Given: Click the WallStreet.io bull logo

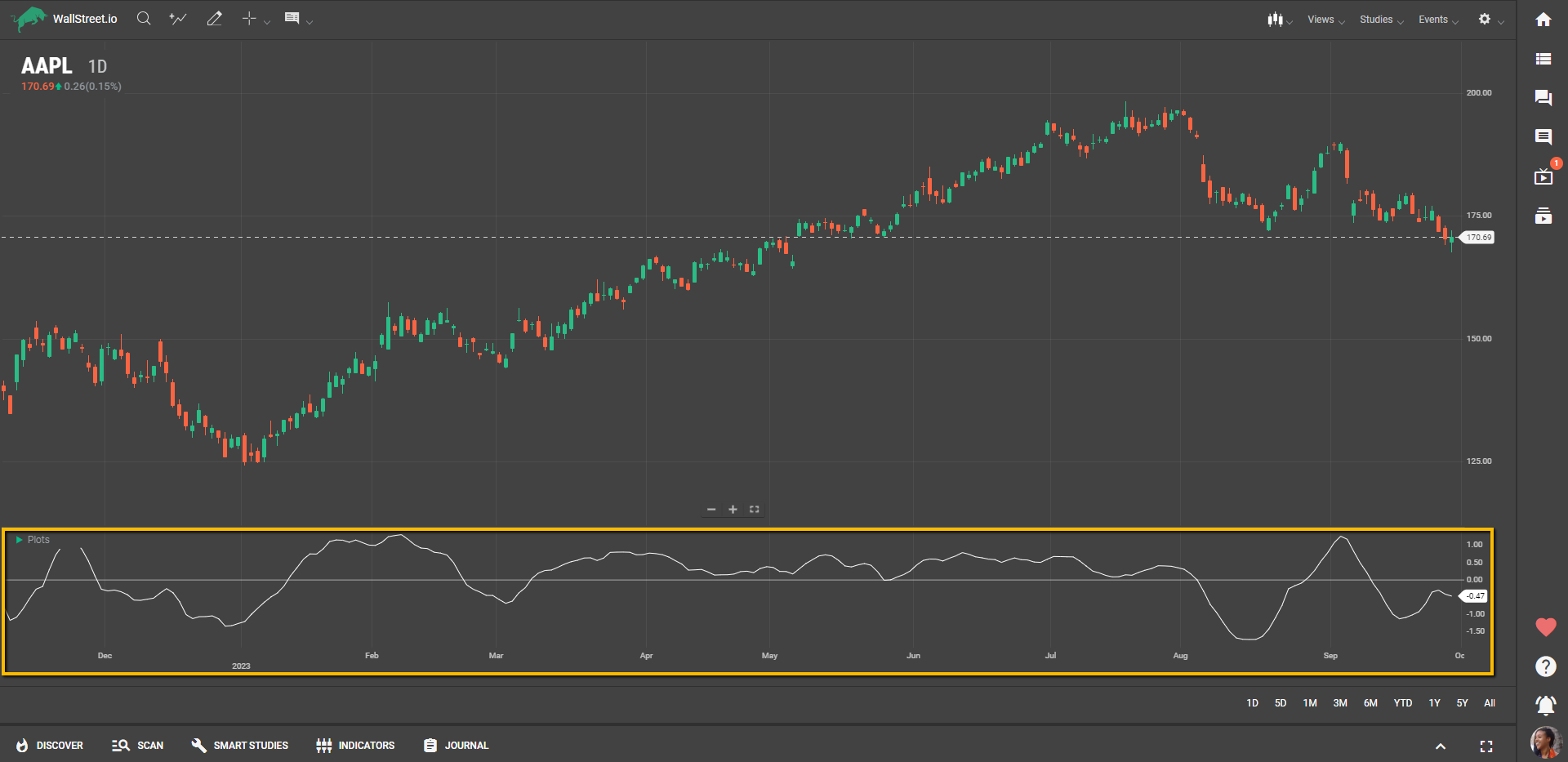Looking at the screenshot, I should click(29, 19).
